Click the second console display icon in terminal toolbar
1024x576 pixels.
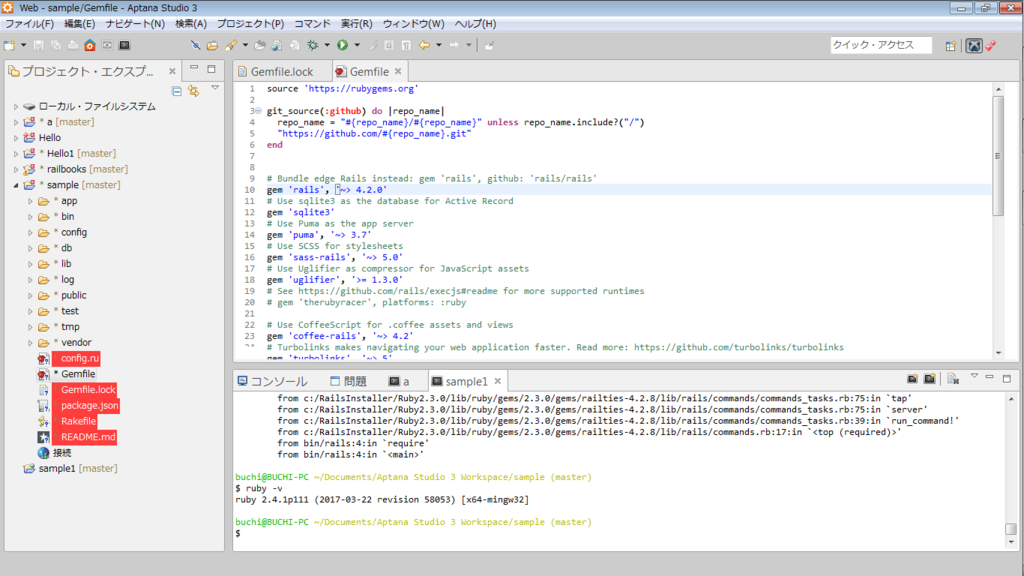click(x=929, y=379)
